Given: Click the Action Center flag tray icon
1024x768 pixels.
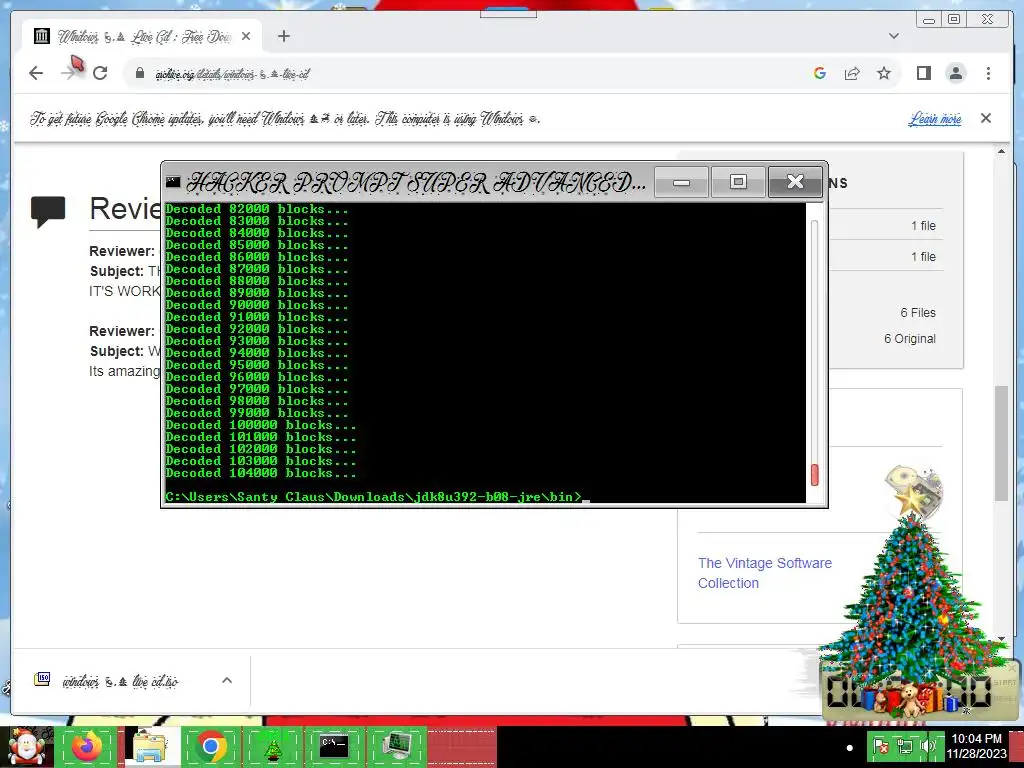Looking at the screenshot, I should [x=880, y=746].
